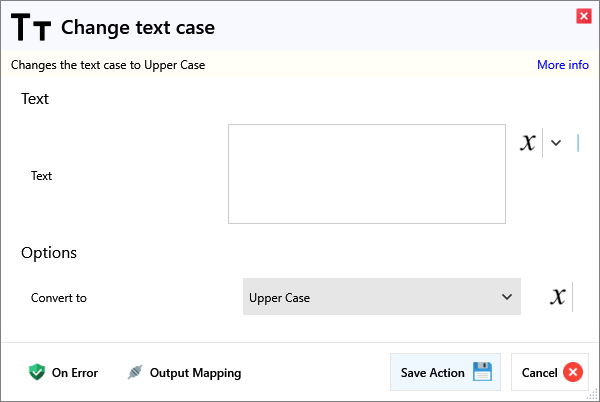Click the green shield On Error icon
This screenshot has width=600, height=402.
pos(37,373)
